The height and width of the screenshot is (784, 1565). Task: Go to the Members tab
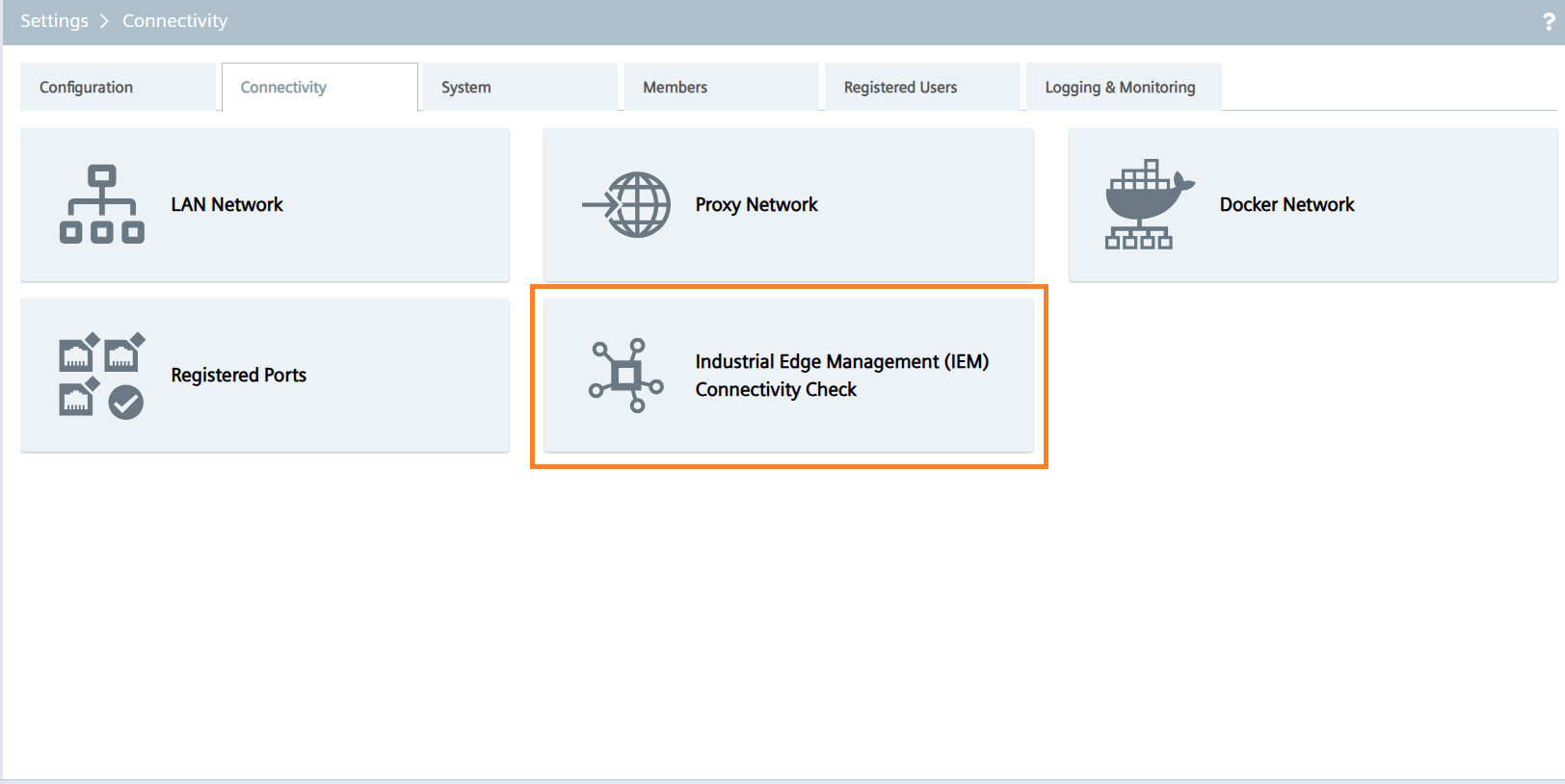[x=675, y=88]
